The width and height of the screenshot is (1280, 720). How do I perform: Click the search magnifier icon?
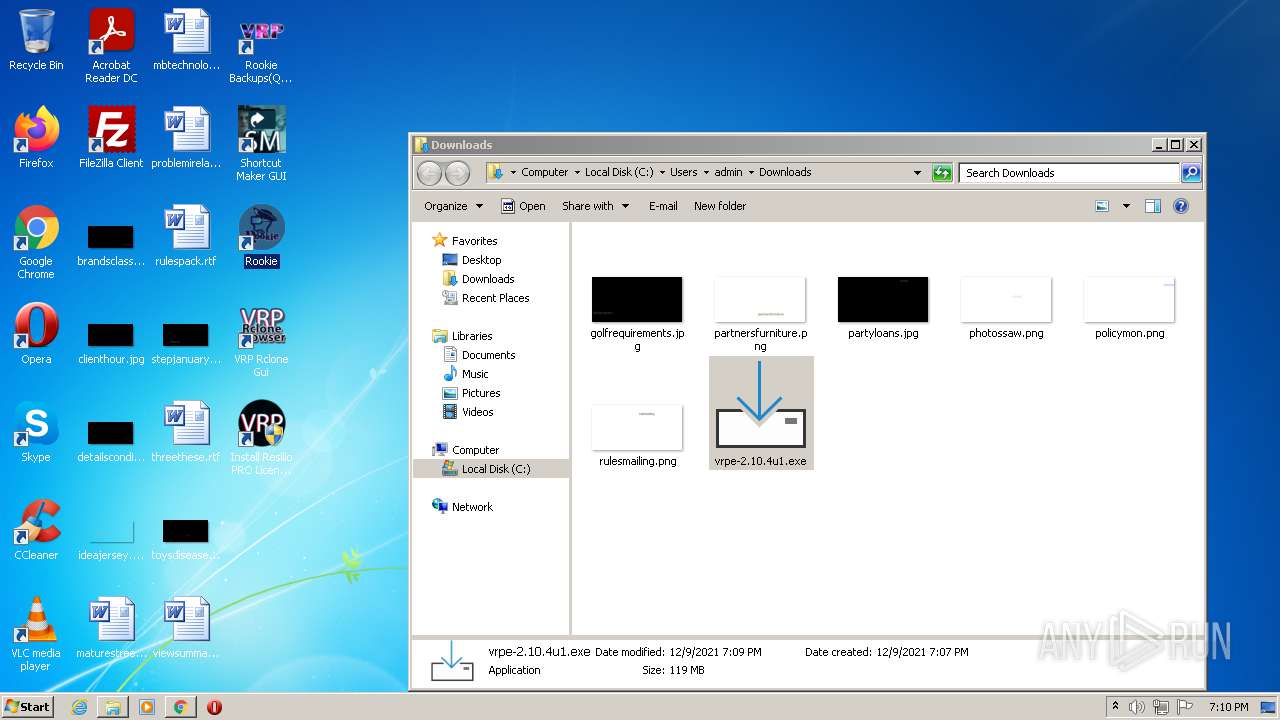point(1191,173)
